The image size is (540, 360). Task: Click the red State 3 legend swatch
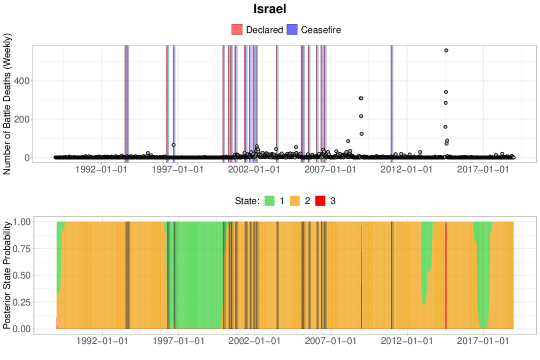(x=320, y=201)
